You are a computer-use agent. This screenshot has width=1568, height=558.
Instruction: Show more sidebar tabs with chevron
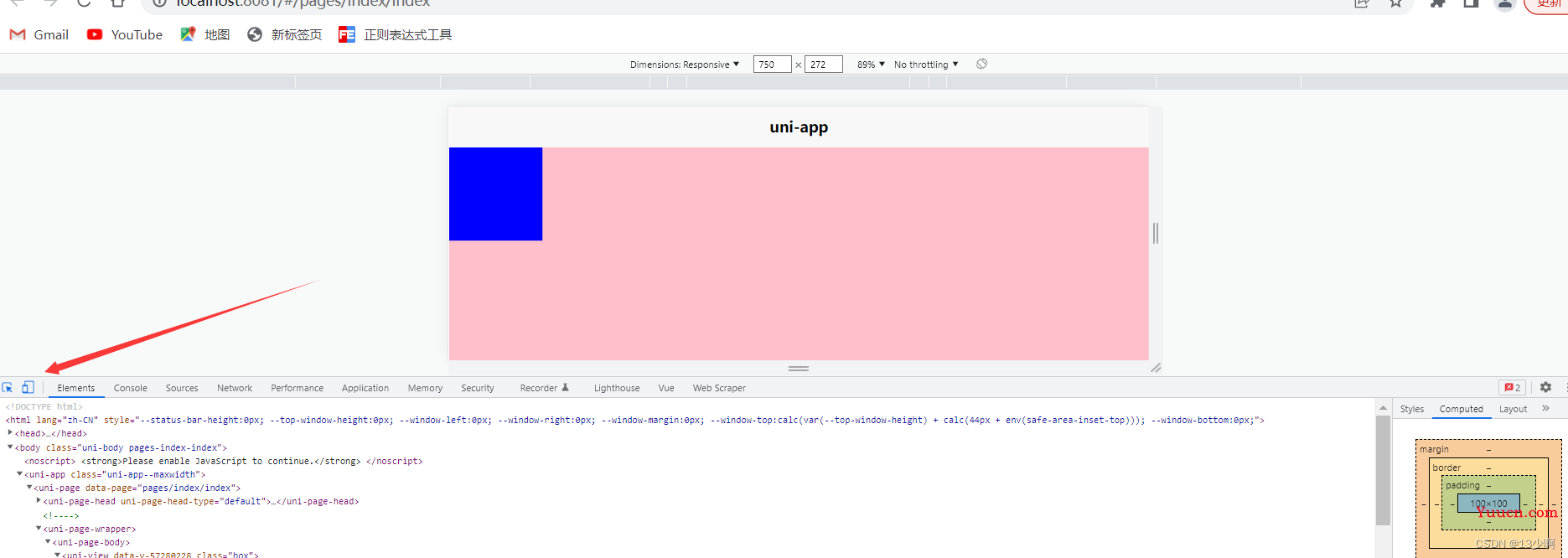click(x=1546, y=409)
